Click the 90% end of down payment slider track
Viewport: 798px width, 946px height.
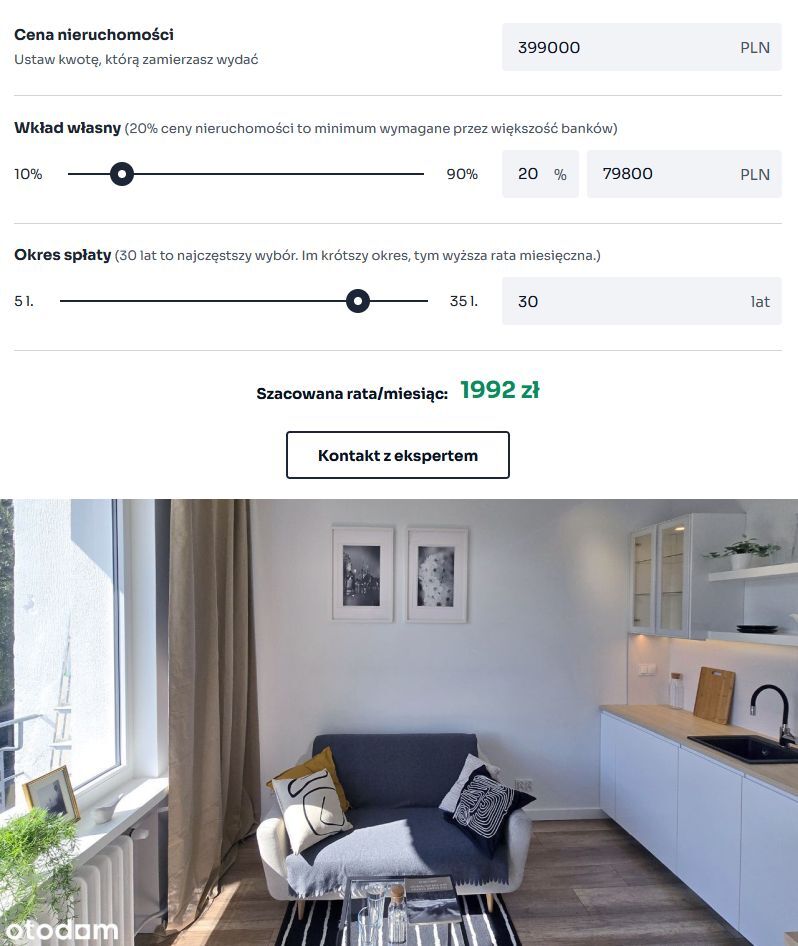point(420,174)
